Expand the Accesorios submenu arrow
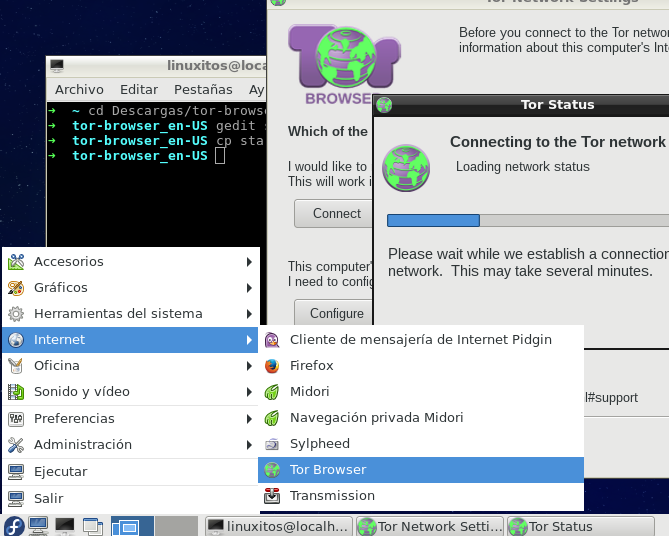This screenshot has height=536, width=669. (249, 262)
